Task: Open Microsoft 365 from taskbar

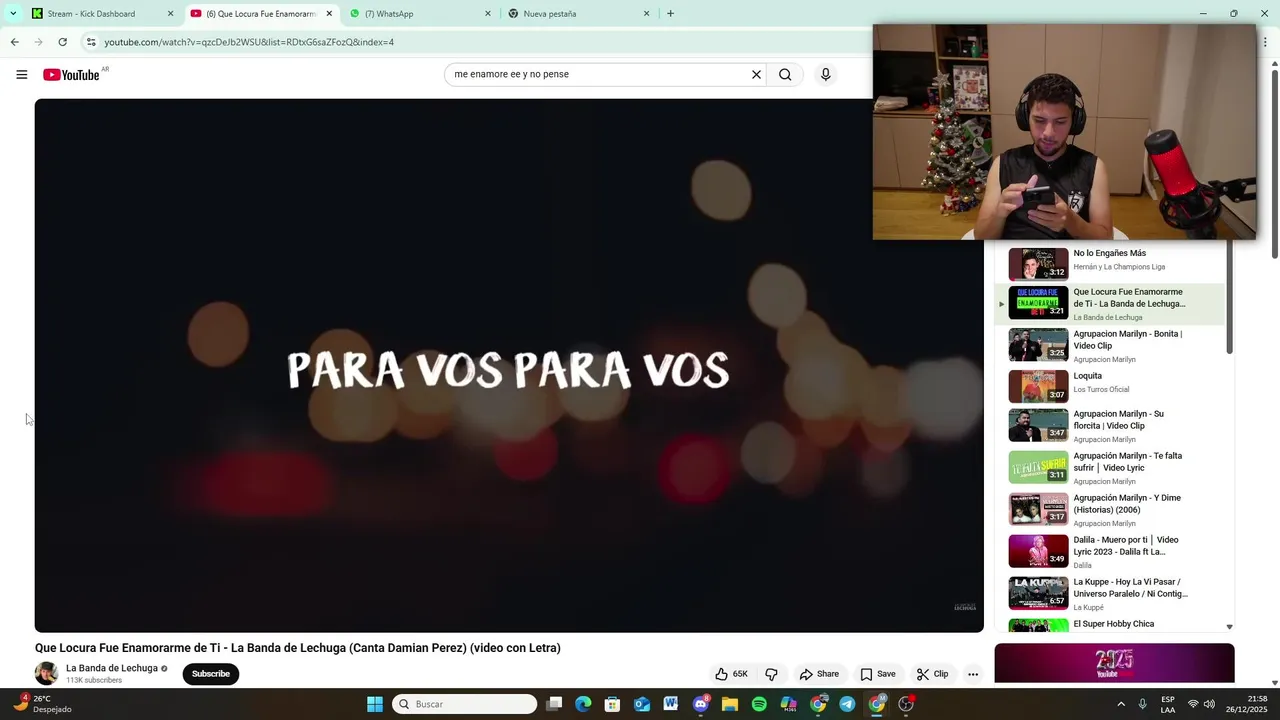Action: click(789, 704)
